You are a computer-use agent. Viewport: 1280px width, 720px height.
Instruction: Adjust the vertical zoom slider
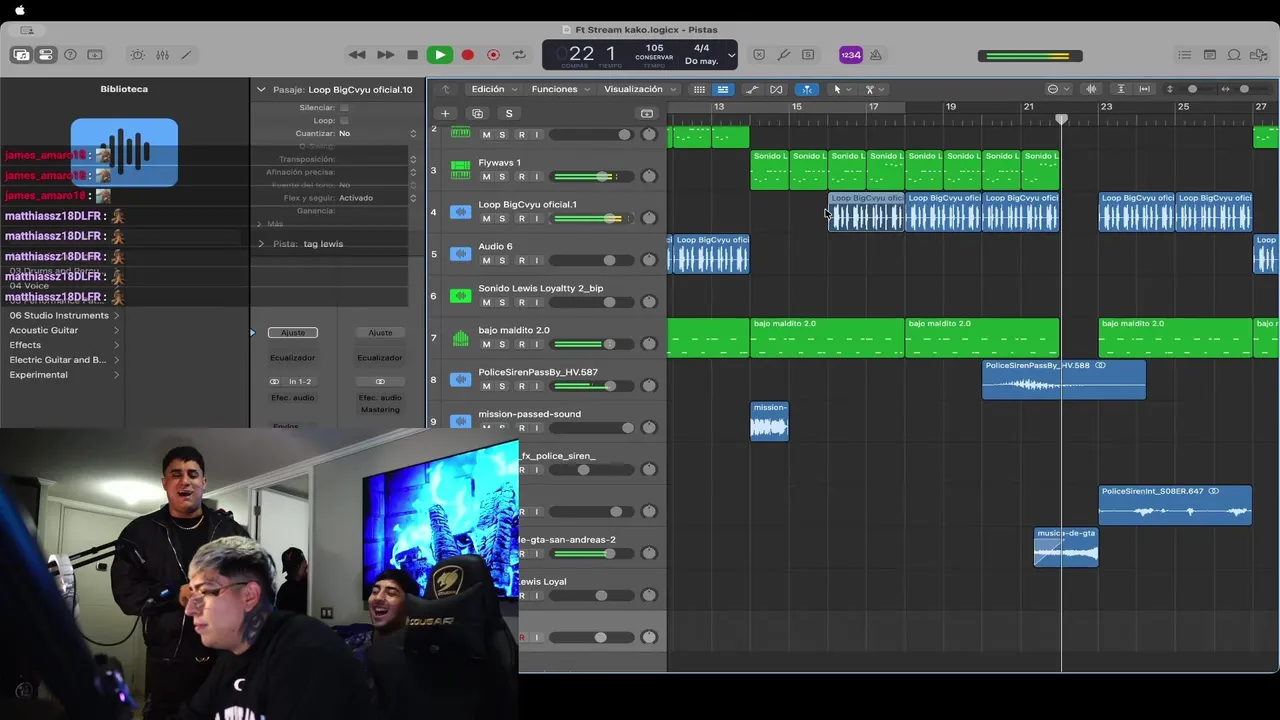click(1192, 89)
